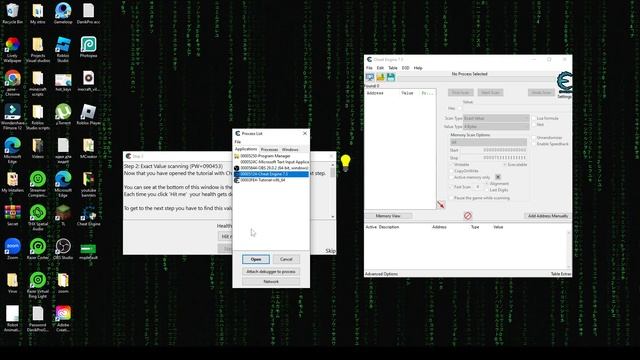Toggle the Fast Scan checkbox
The image size is (640, 360).
pyautogui.click(x=451, y=187)
